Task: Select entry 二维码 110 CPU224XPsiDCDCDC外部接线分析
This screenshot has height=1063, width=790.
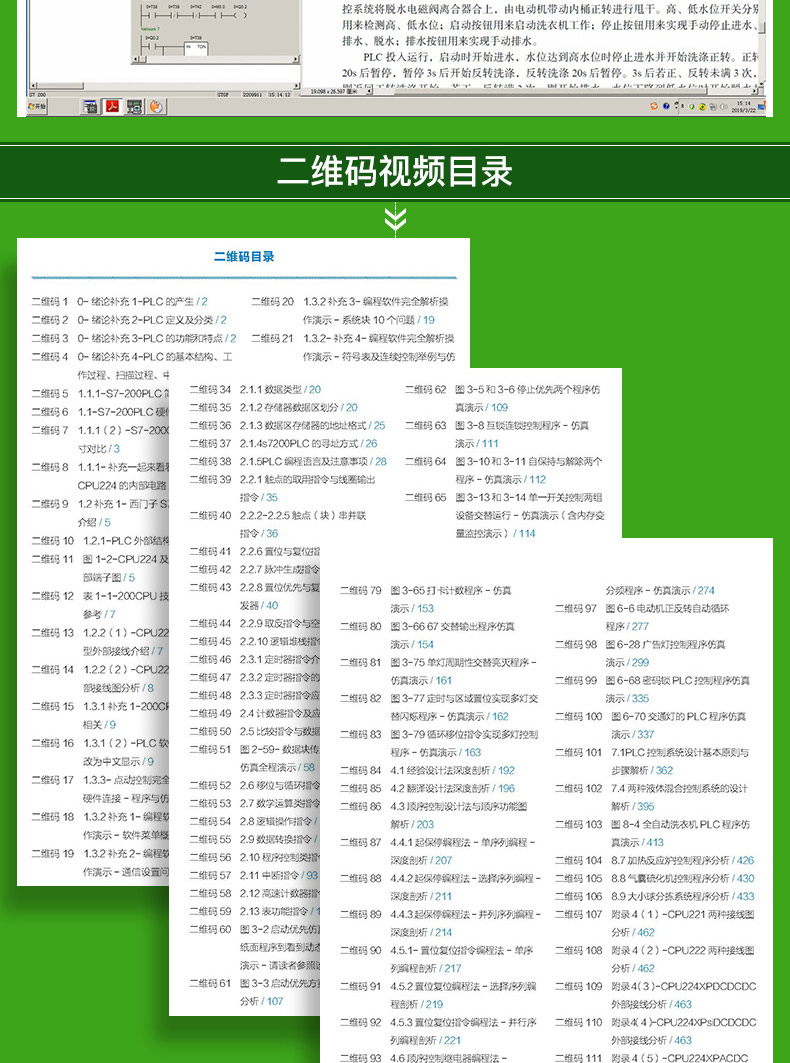Action: tap(656, 1031)
